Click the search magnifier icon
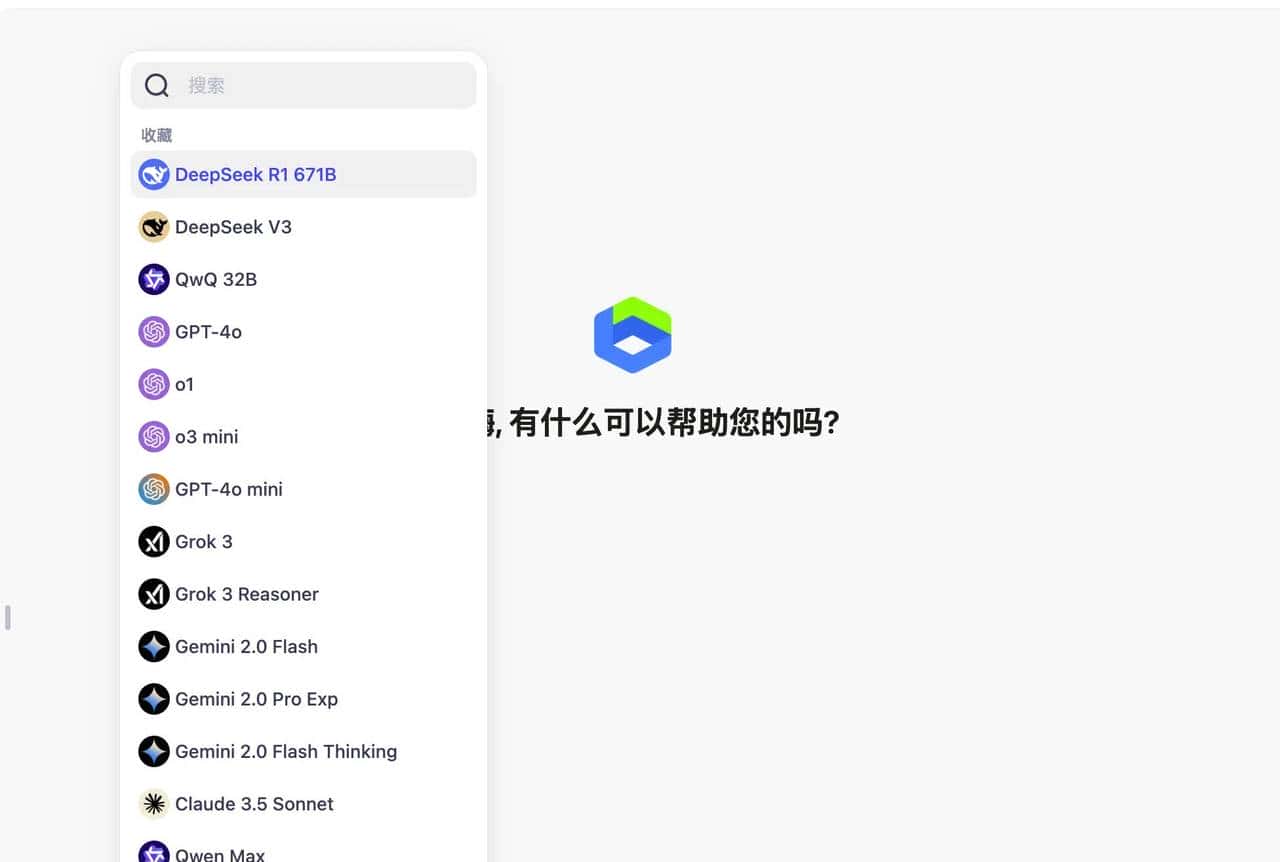Viewport: 1280px width, 862px height. (x=157, y=85)
